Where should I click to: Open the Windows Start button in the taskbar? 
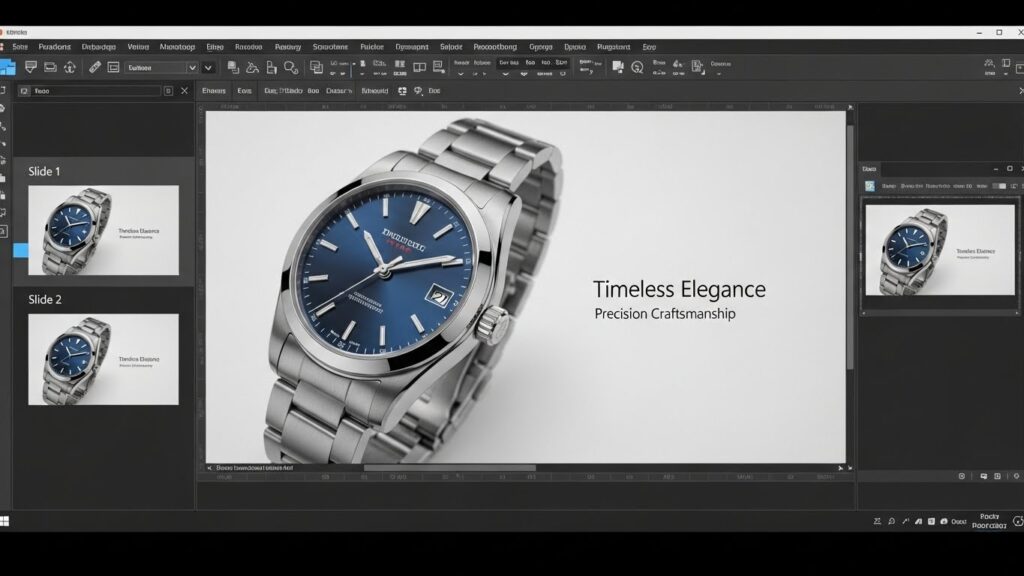[x=5, y=521]
